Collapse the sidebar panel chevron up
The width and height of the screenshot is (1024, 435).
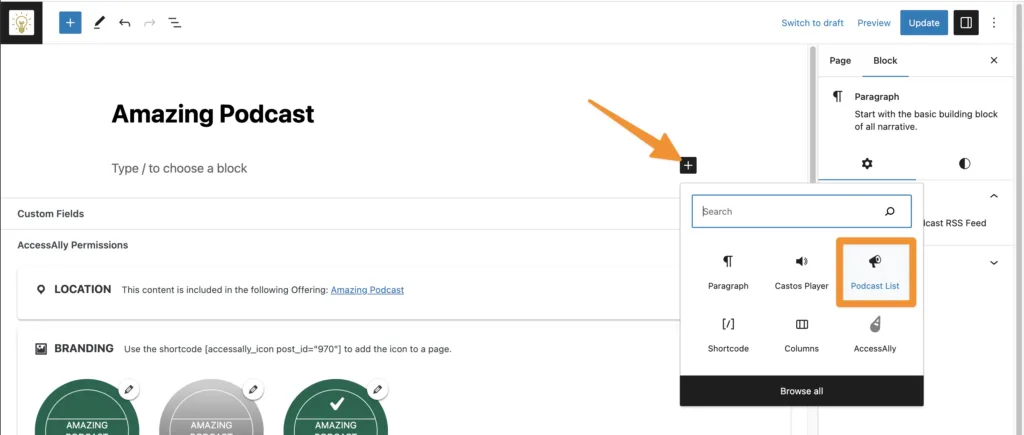click(x=994, y=197)
